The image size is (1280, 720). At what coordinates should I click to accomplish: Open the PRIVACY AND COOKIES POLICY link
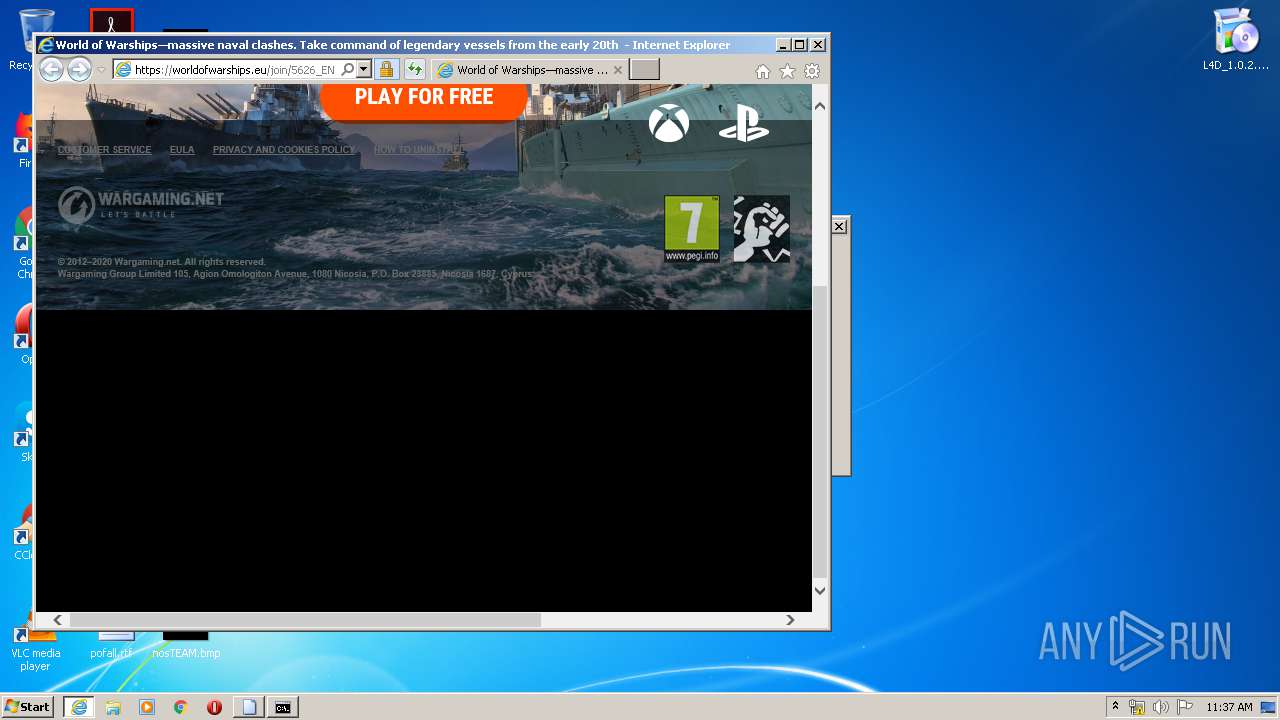point(284,150)
